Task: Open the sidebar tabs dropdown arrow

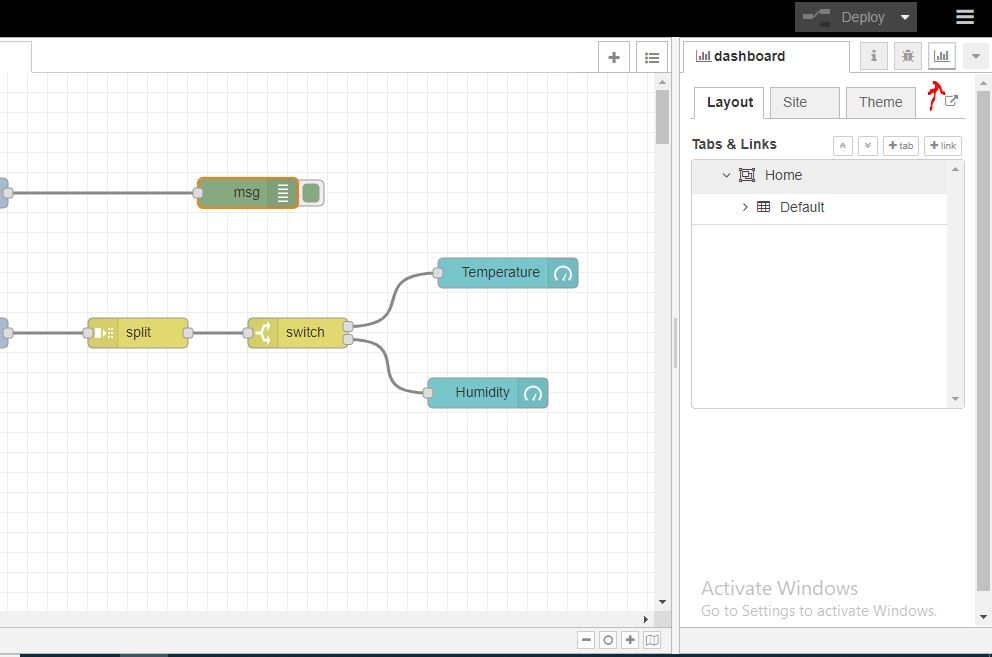Action: [x=976, y=56]
